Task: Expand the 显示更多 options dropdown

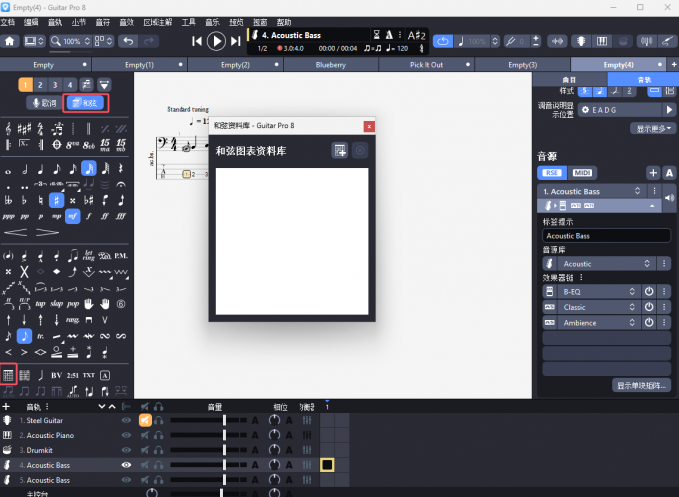Action: click(x=654, y=128)
